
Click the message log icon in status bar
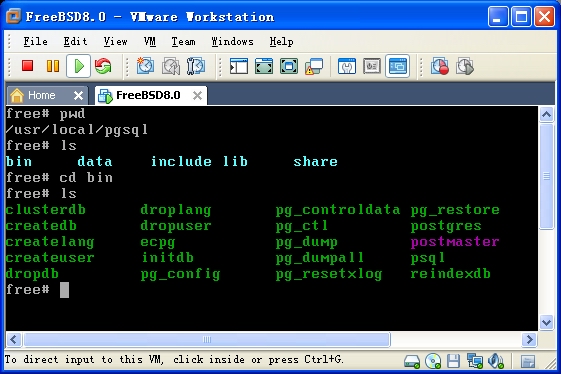pyautogui.click(x=528, y=361)
